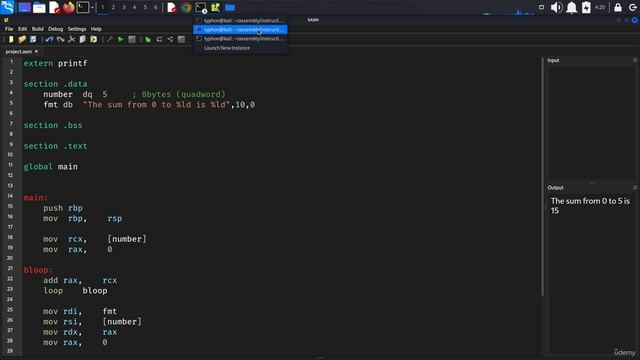Expand the terminal launcher dropdown arrow
Screen dimensions: 640x360
pos(92,7)
